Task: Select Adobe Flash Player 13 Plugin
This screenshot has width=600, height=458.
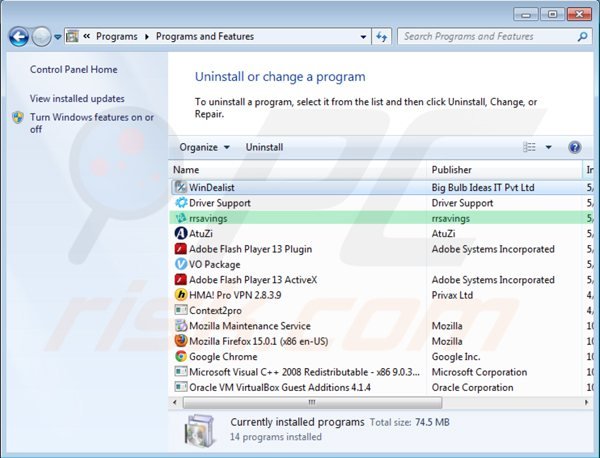Action: (x=251, y=249)
